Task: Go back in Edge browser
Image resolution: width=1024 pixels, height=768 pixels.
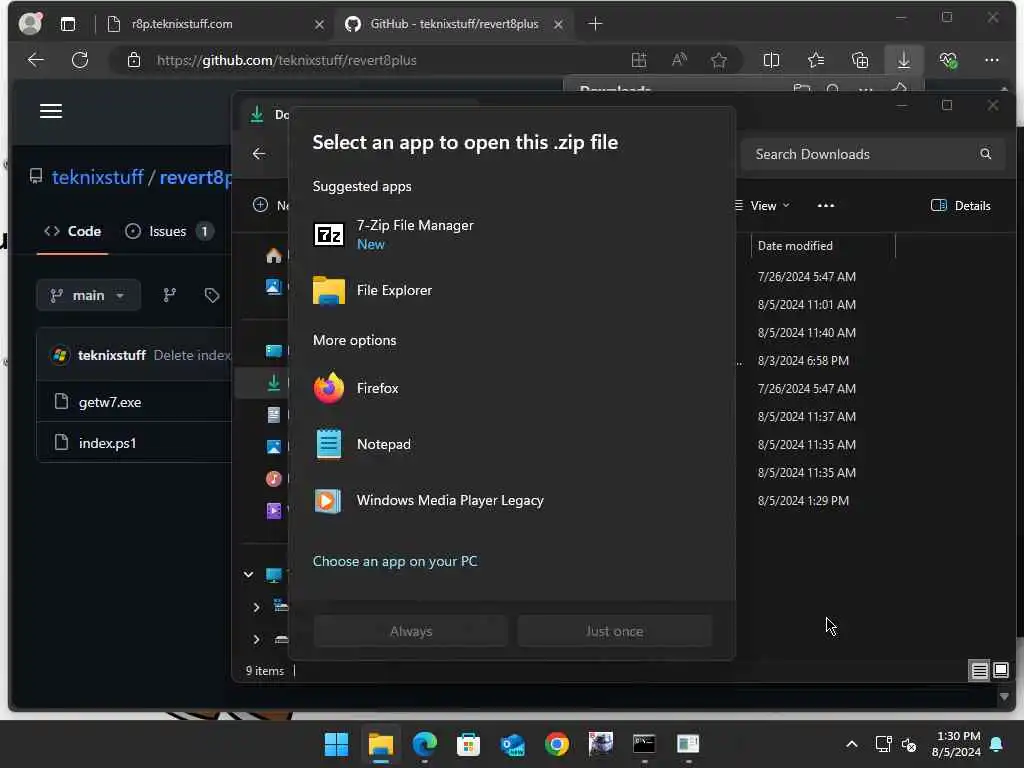Action: point(36,60)
